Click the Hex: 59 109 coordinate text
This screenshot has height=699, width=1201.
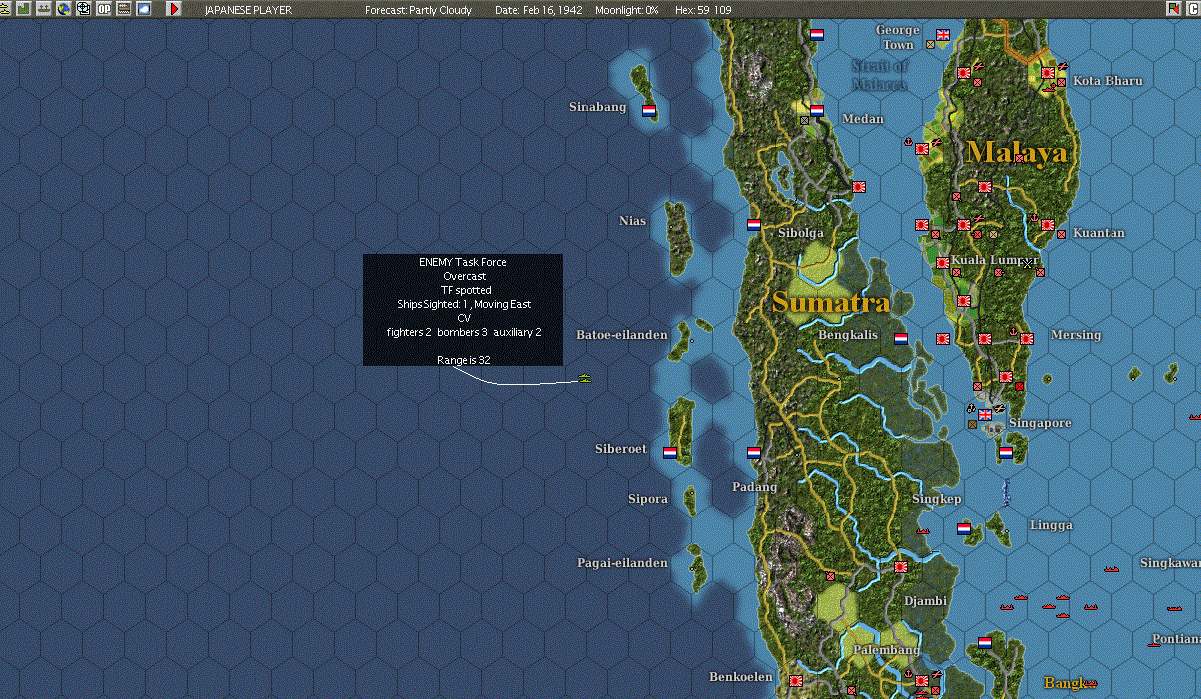[x=703, y=9]
